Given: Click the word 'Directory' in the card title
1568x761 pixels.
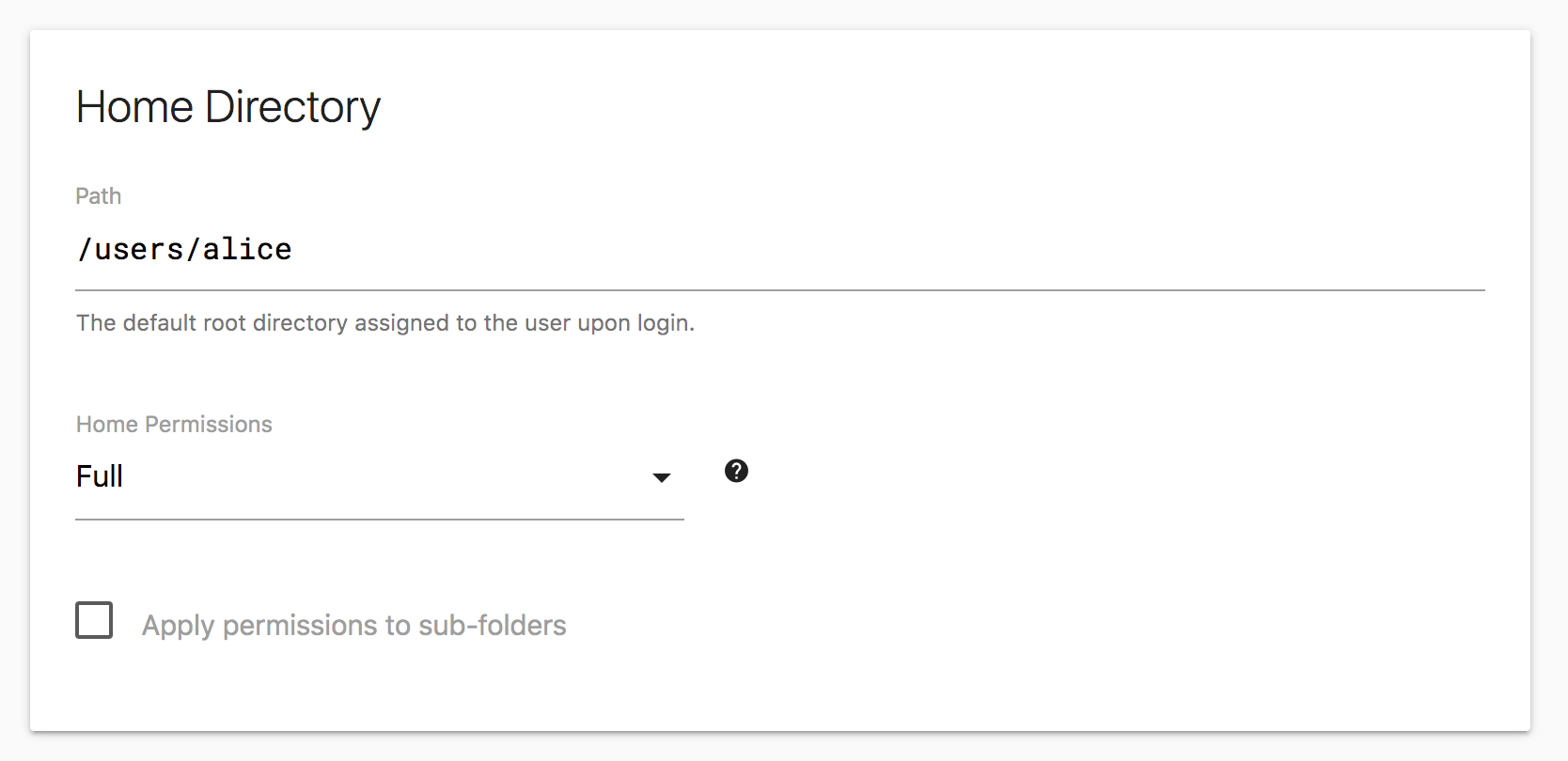Looking at the screenshot, I should point(292,107).
